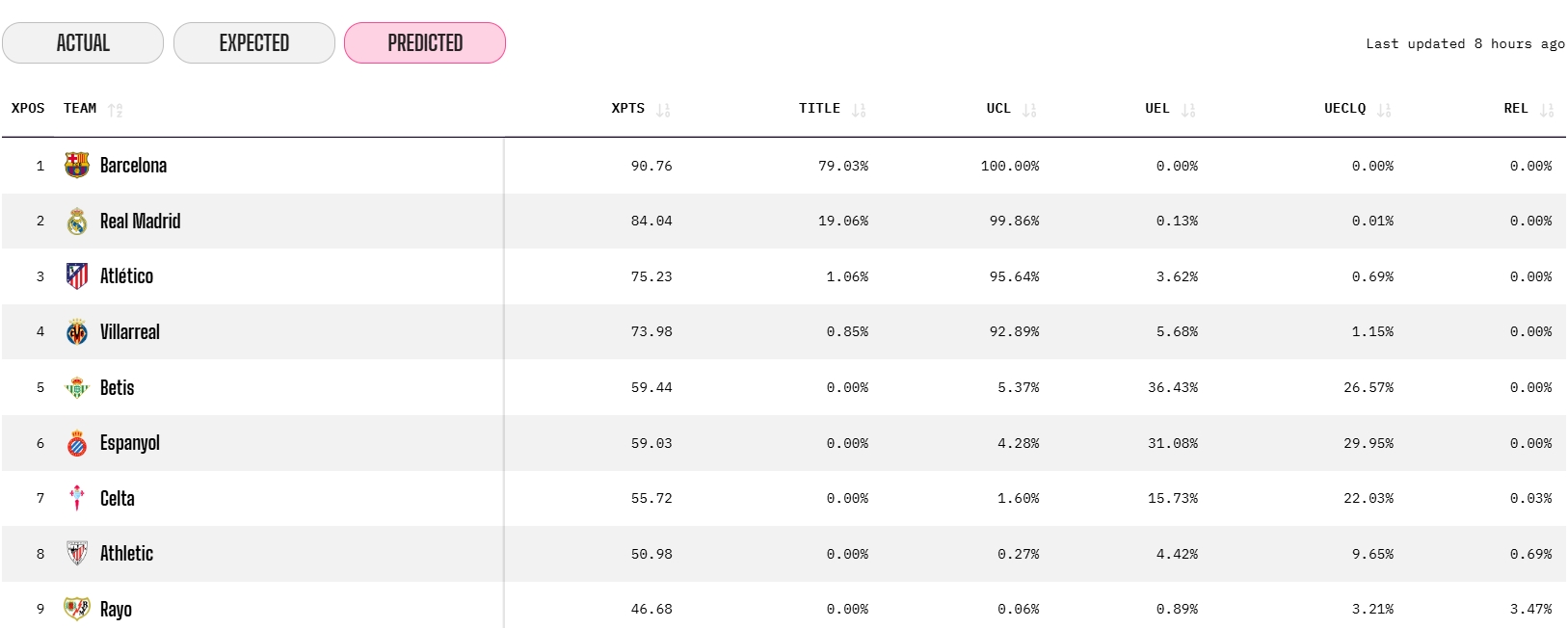
Task: Sort by UECLQ column sort icon
Action: pos(1384,110)
